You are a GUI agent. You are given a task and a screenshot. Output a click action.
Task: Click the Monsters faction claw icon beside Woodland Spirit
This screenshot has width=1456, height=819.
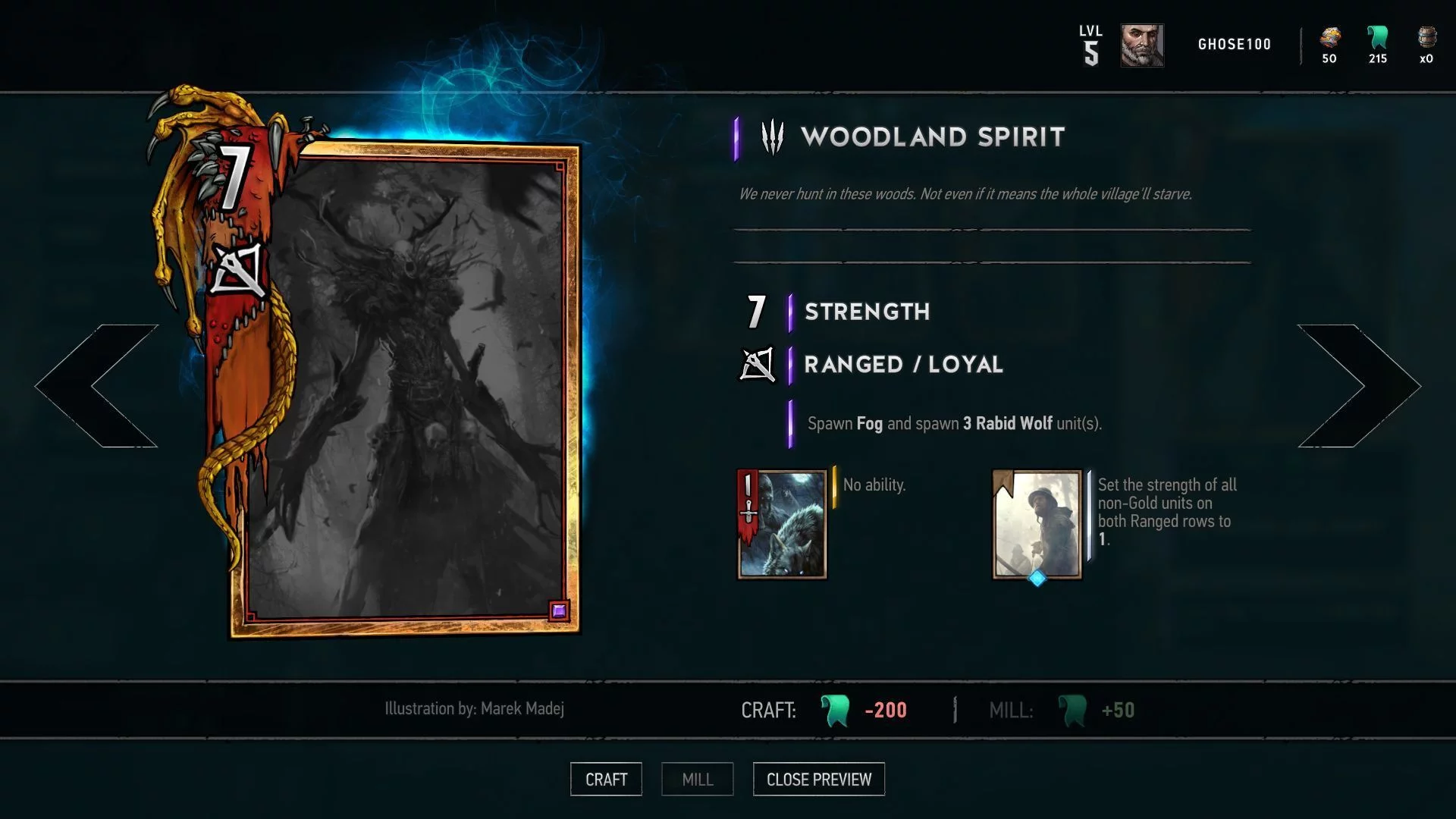[x=772, y=137]
